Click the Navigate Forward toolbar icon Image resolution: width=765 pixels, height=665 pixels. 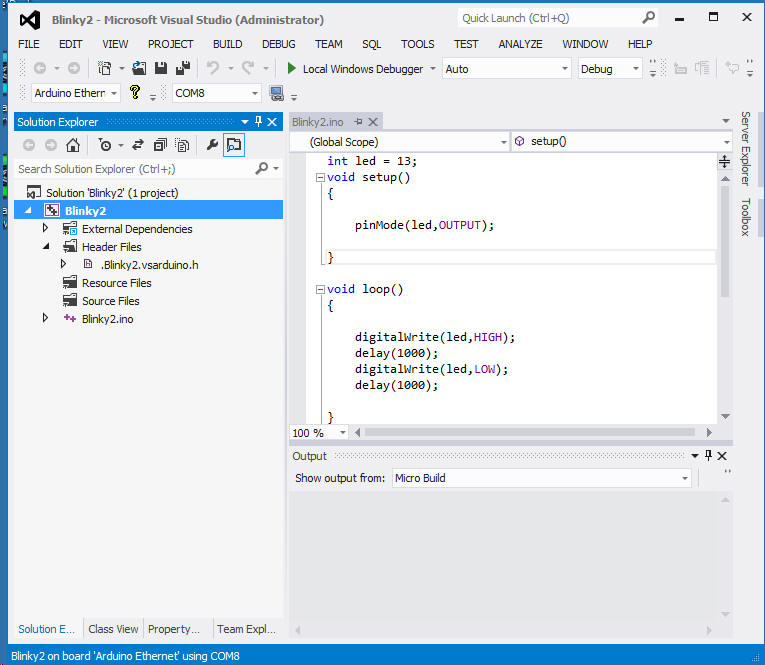74,68
